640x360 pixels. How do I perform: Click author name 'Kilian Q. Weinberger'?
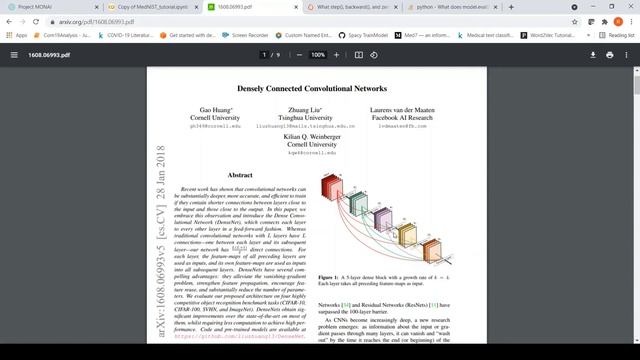pyautogui.click(x=312, y=137)
